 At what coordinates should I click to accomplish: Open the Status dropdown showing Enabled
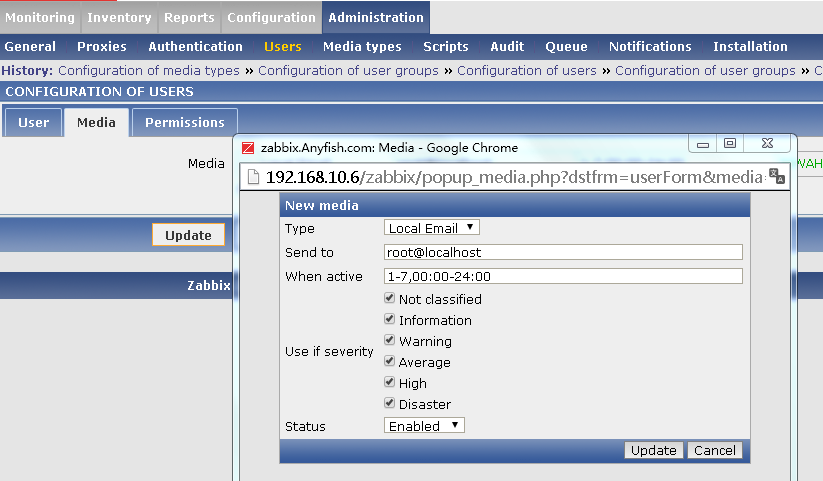[x=424, y=426]
